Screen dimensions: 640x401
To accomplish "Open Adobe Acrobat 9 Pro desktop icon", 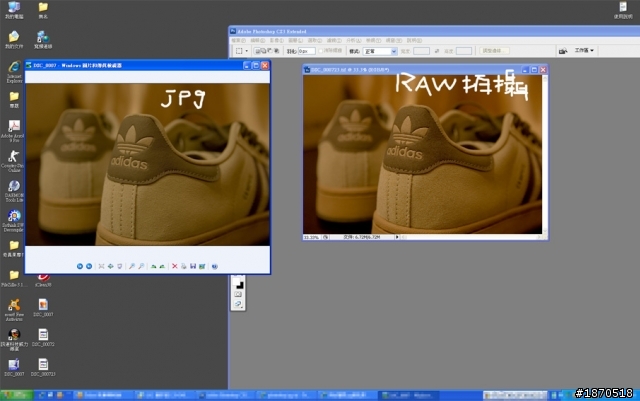I will click(x=13, y=131).
